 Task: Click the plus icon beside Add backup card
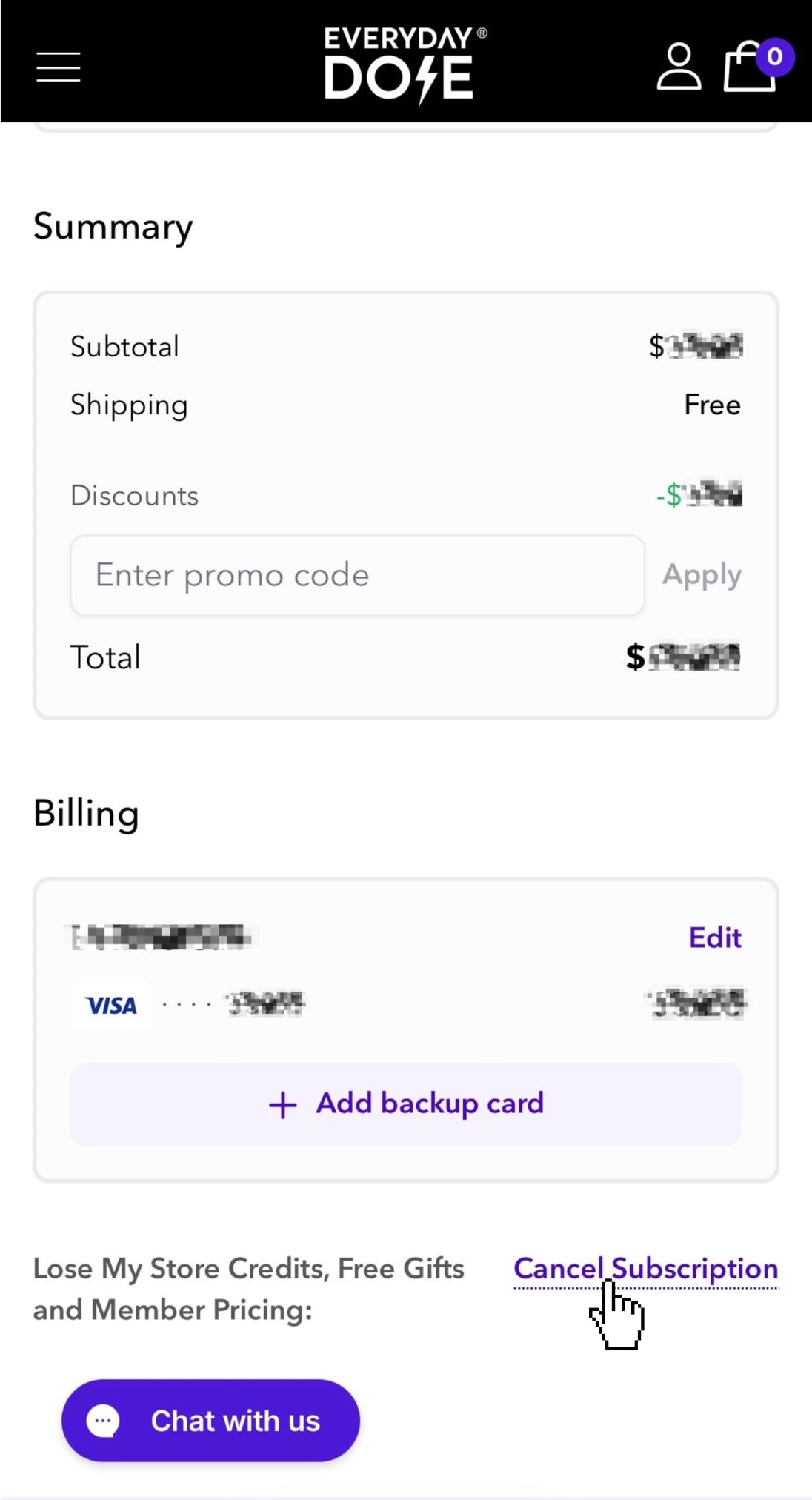pos(282,1105)
